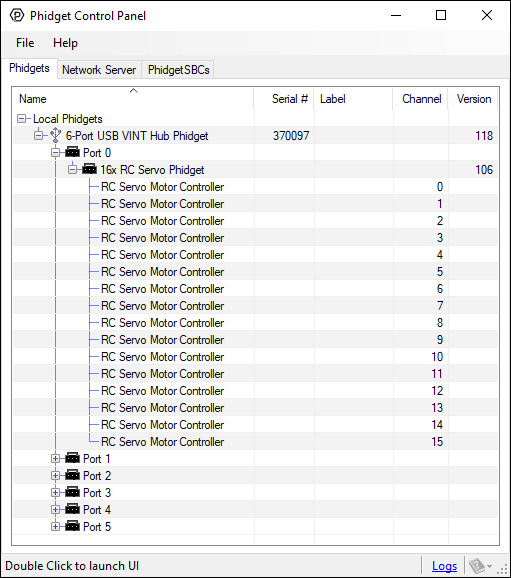Sort by the Version column header
This screenshot has width=511, height=578.
click(473, 99)
